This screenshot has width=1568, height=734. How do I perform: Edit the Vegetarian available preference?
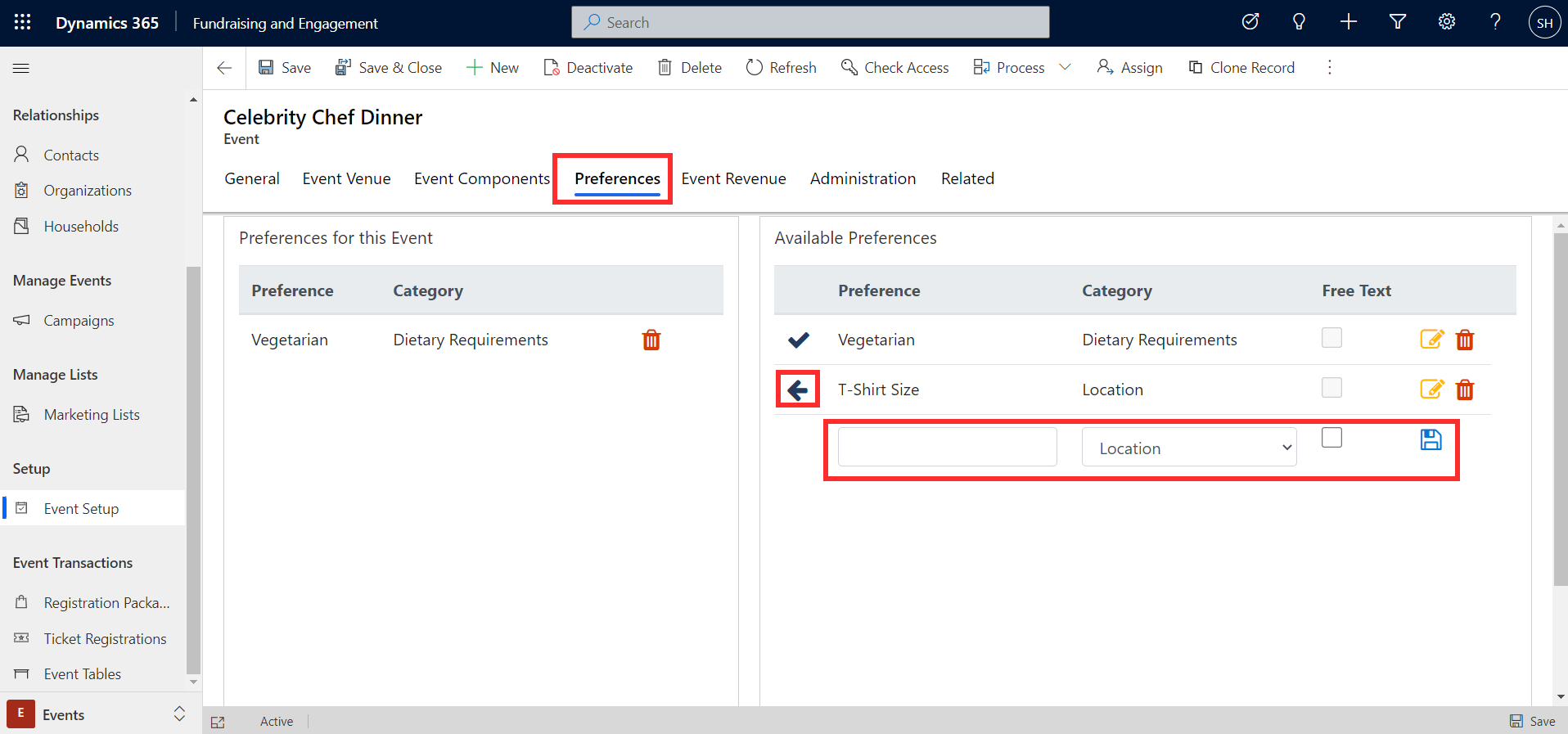click(x=1431, y=339)
